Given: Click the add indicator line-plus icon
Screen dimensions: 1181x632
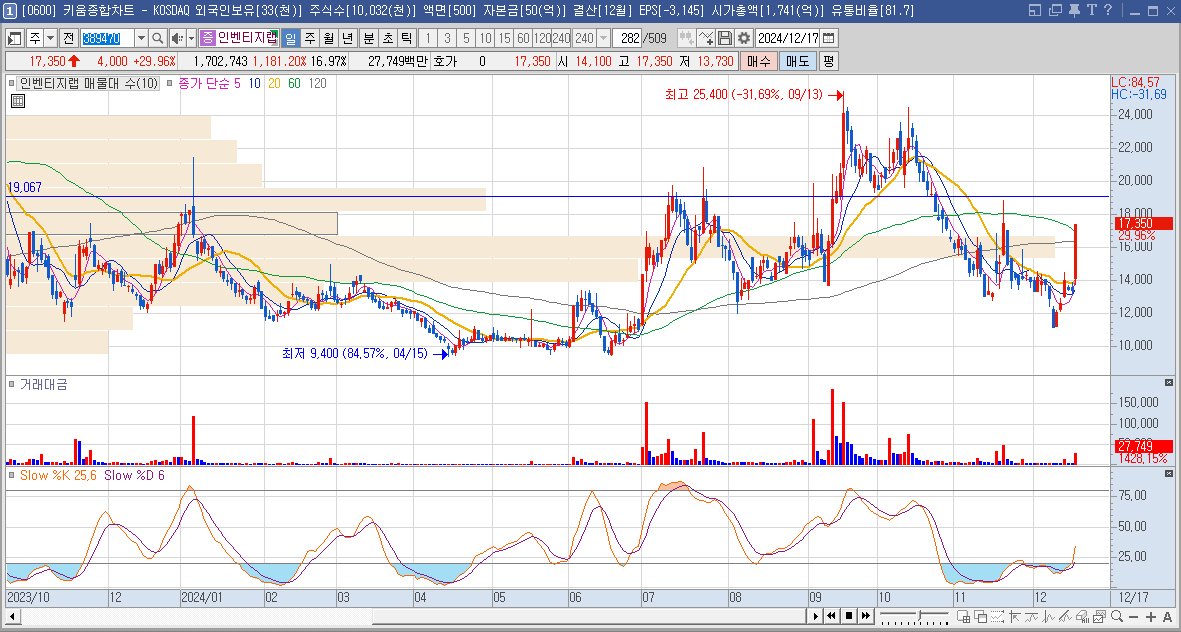Looking at the screenshot, I should (x=706, y=38).
